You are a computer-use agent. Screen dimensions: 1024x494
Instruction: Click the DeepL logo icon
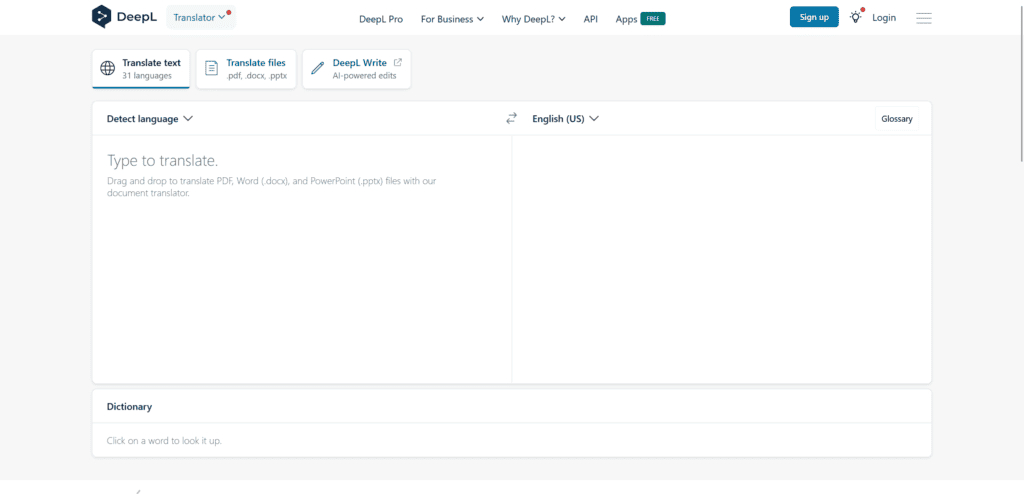pos(102,17)
